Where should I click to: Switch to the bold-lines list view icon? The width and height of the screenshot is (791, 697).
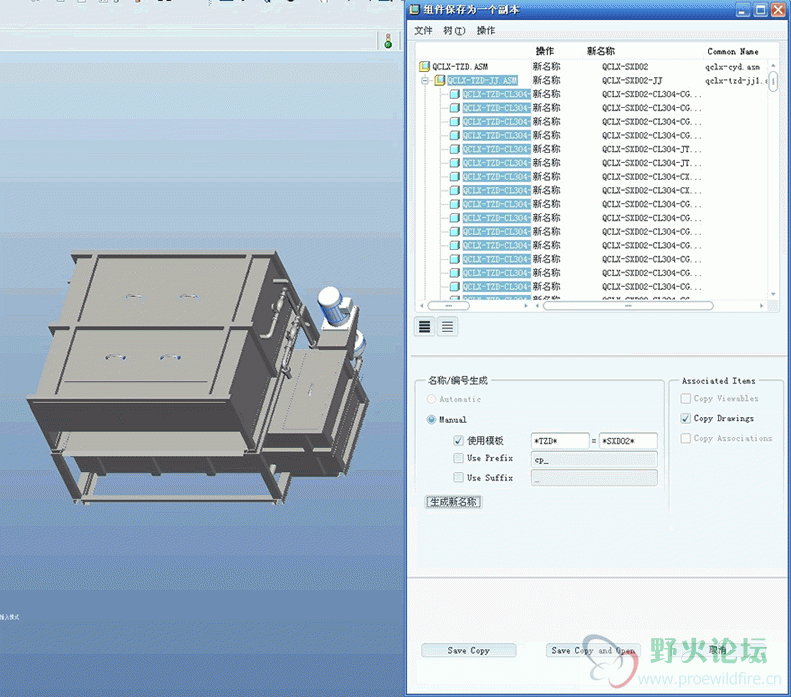425,327
